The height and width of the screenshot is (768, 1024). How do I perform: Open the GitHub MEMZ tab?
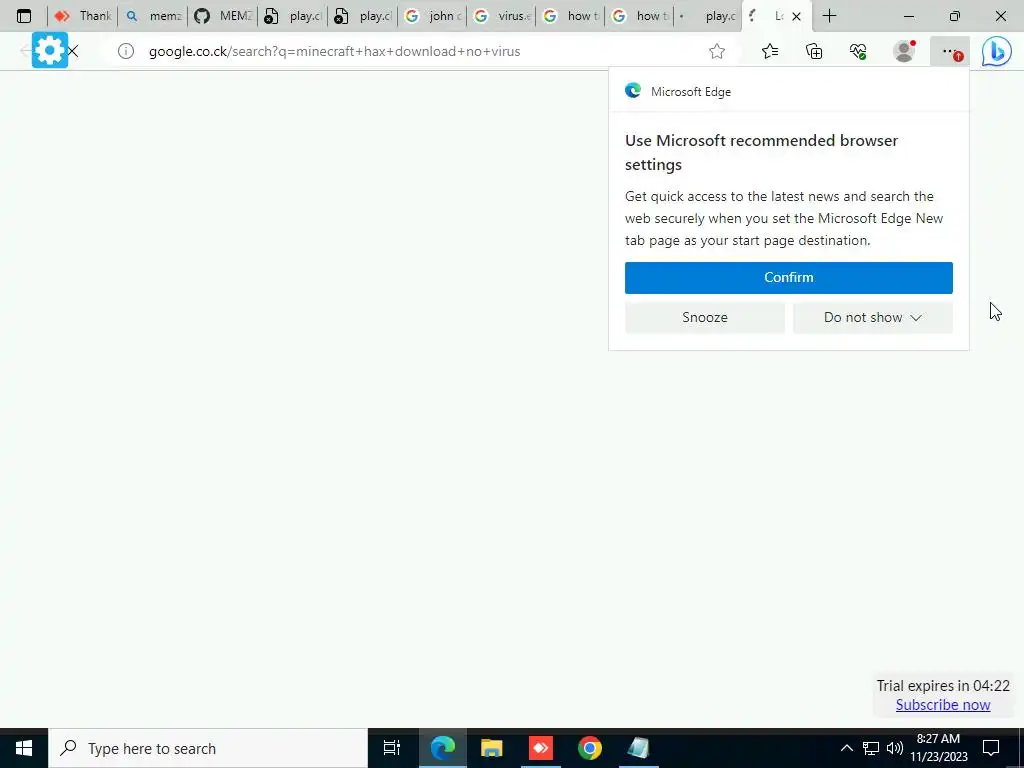(x=223, y=16)
